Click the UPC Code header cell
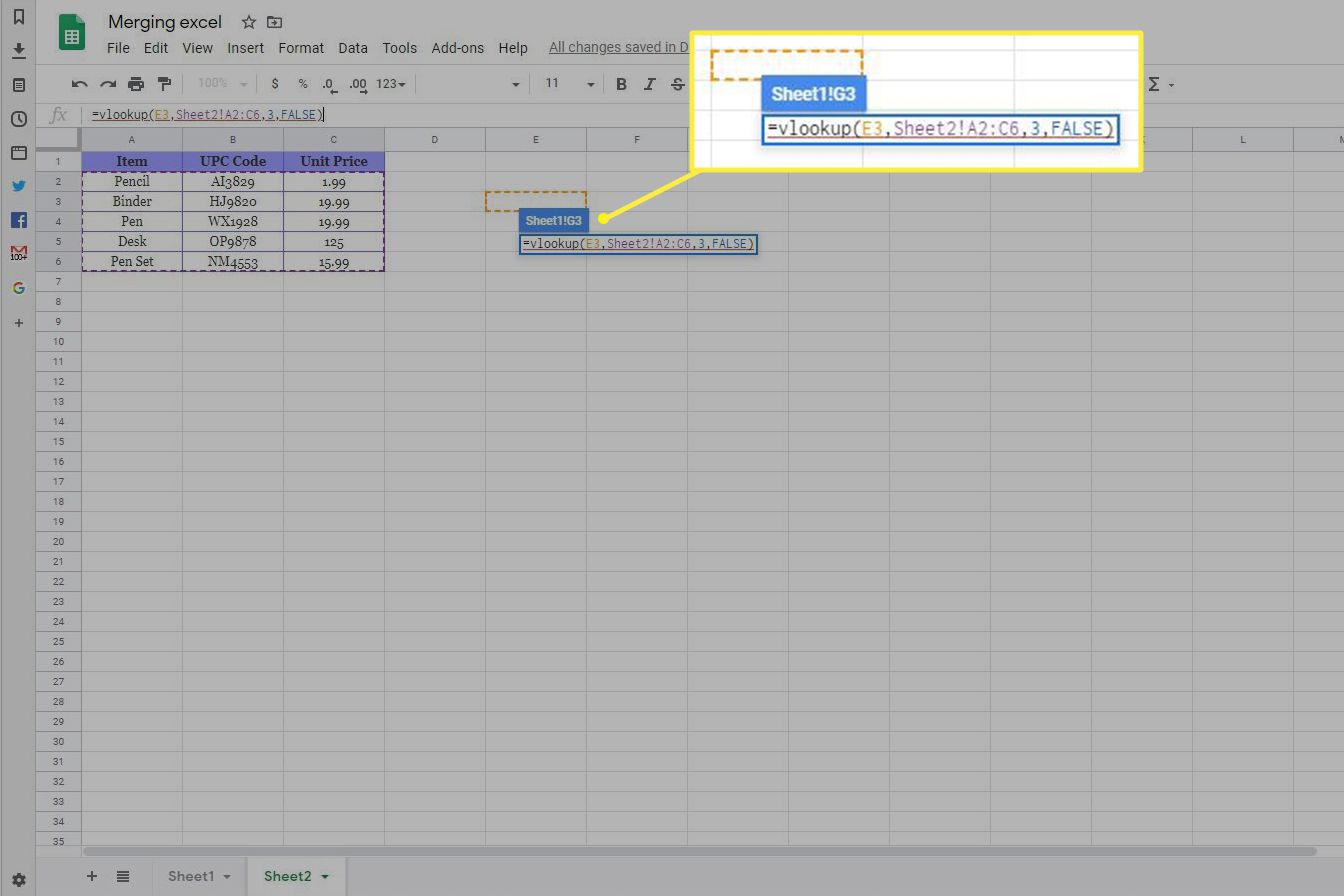The image size is (1344, 896). point(233,161)
